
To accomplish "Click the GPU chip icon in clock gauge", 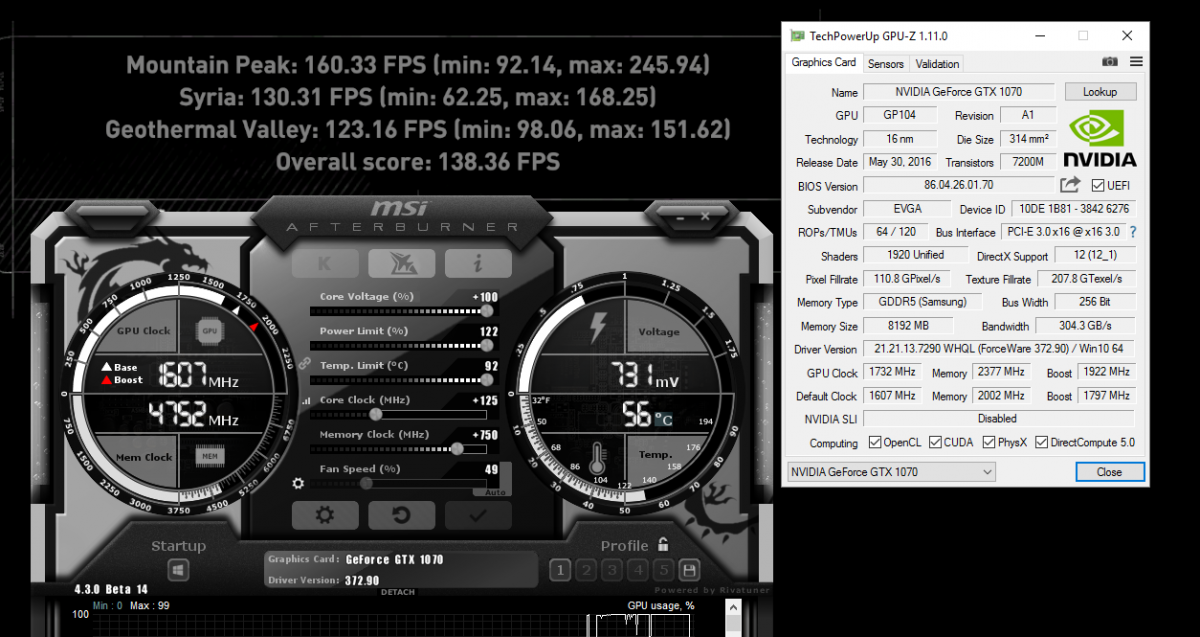I will 209,331.
